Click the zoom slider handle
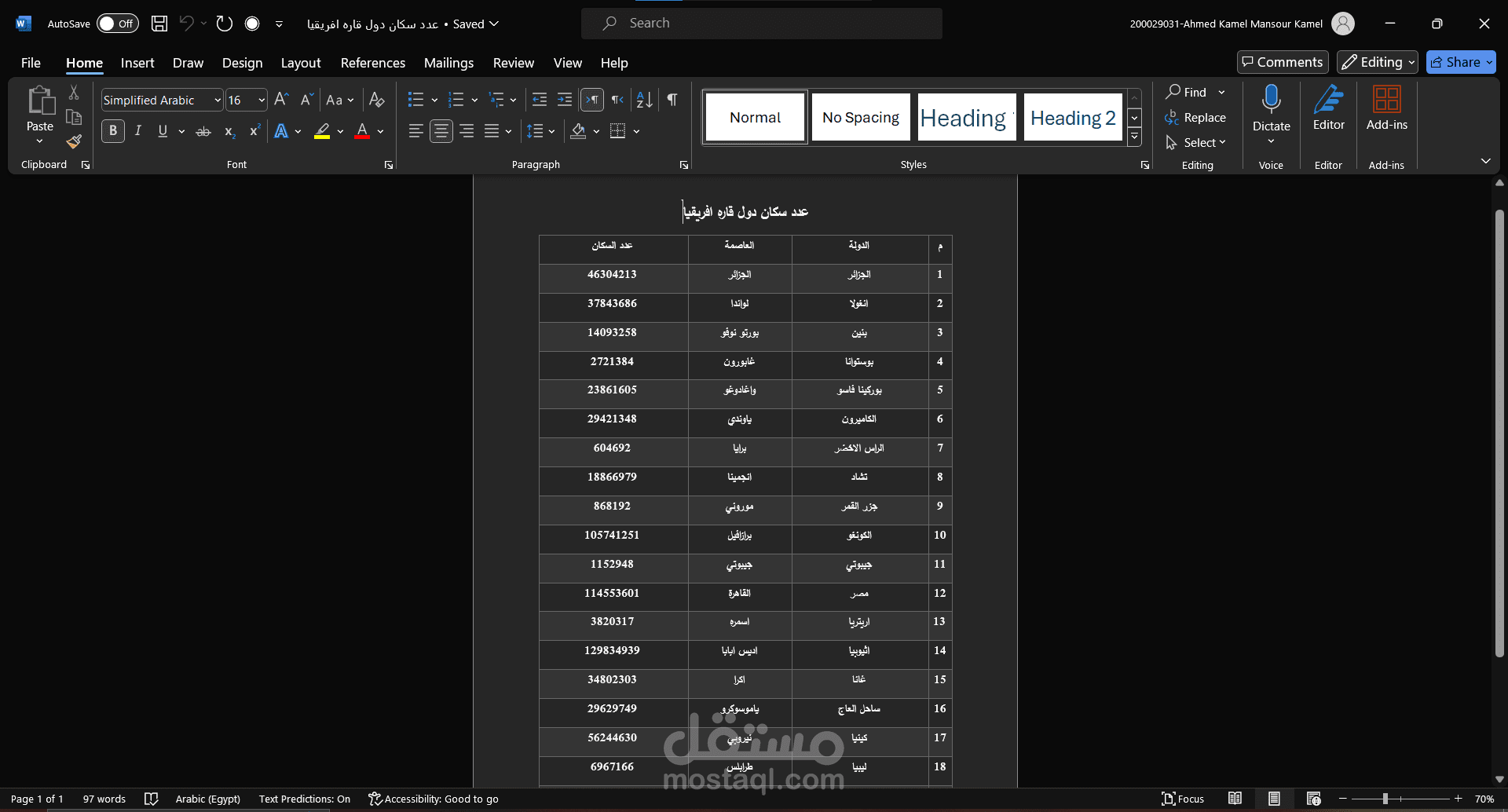Viewport: 1508px width, 812px height. coord(1385,799)
